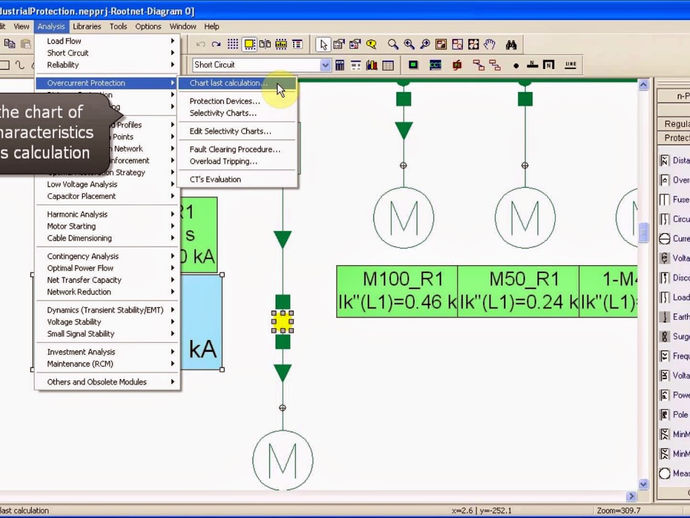Image resolution: width=690 pixels, height=518 pixels.
Task: Expand Dynamics (Transient Stability/EMT) submenu
Action: point(107,310)
